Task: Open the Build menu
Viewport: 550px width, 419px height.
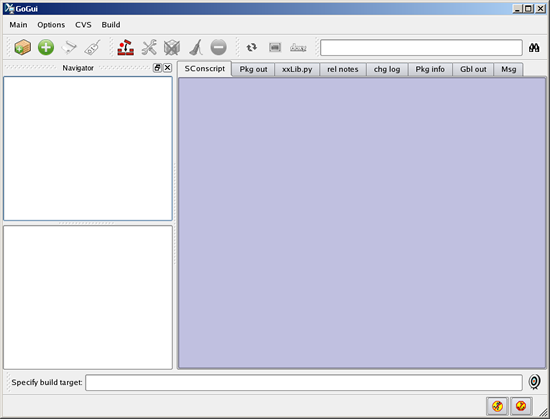Action: 111,25
